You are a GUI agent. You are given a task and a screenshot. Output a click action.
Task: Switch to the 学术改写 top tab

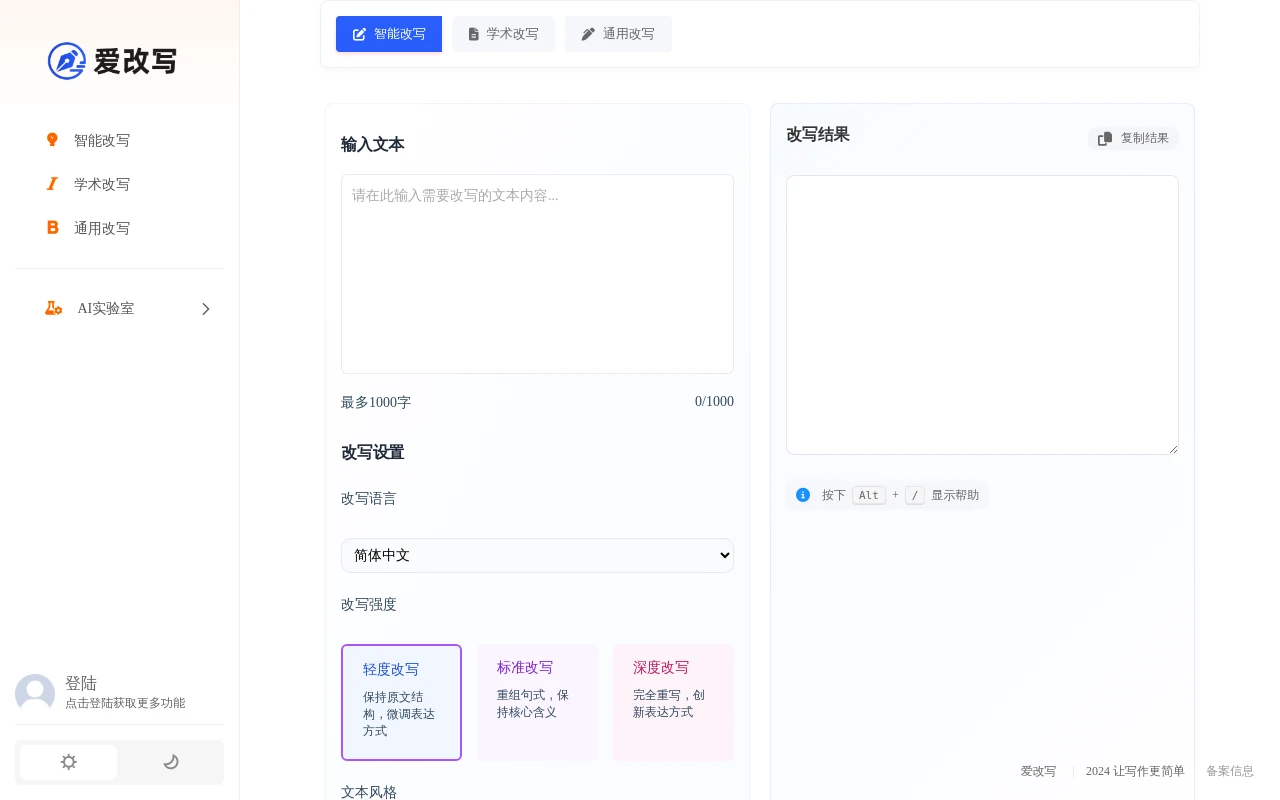503,34
